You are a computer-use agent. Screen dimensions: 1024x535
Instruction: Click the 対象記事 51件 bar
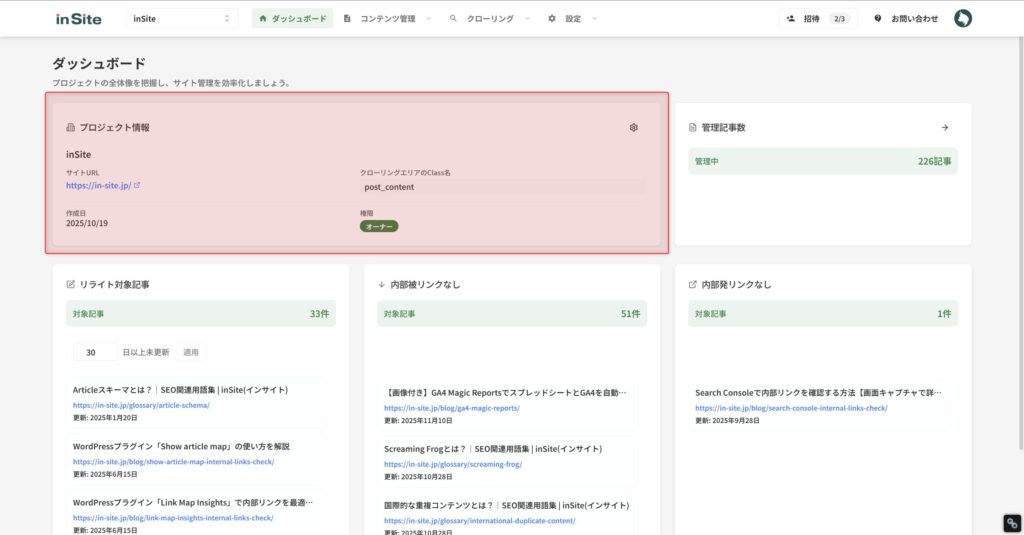coord(512,314)
